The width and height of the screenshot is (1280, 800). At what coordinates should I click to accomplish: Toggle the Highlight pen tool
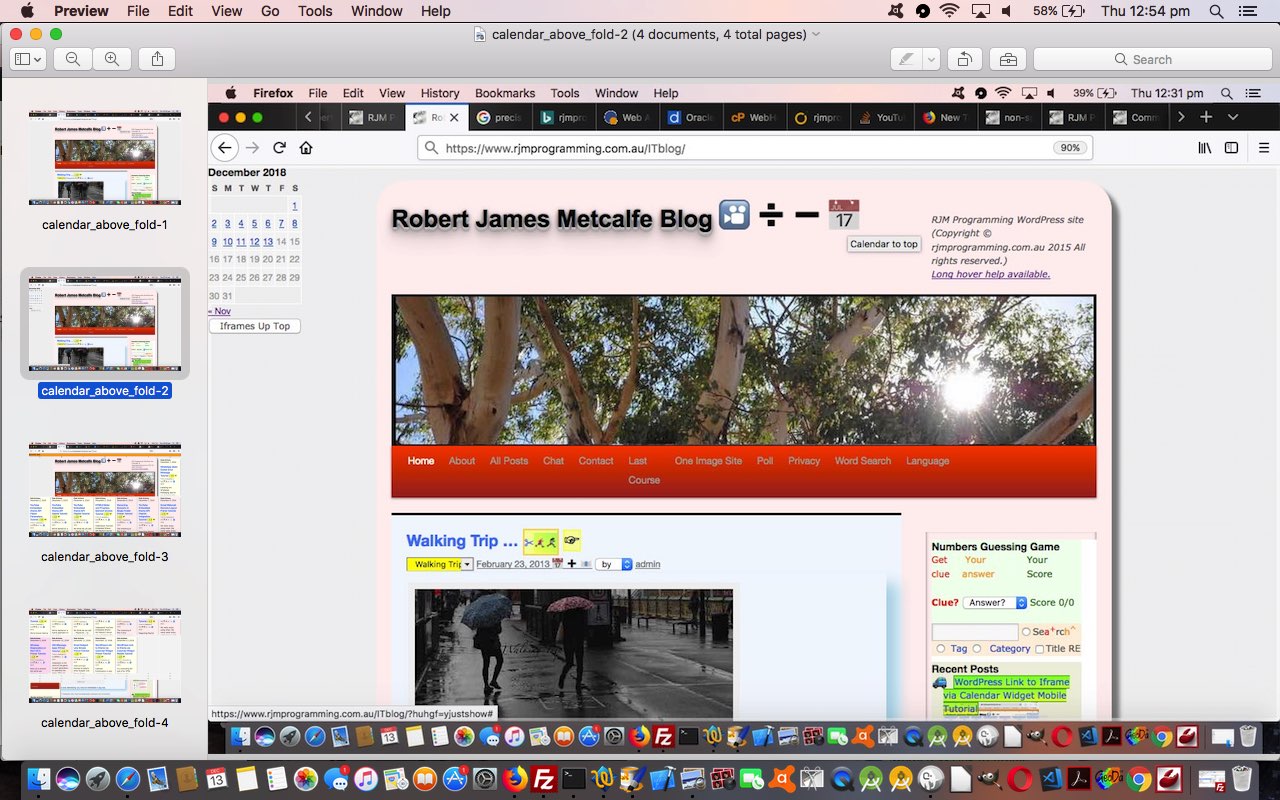tap(906, 59)
